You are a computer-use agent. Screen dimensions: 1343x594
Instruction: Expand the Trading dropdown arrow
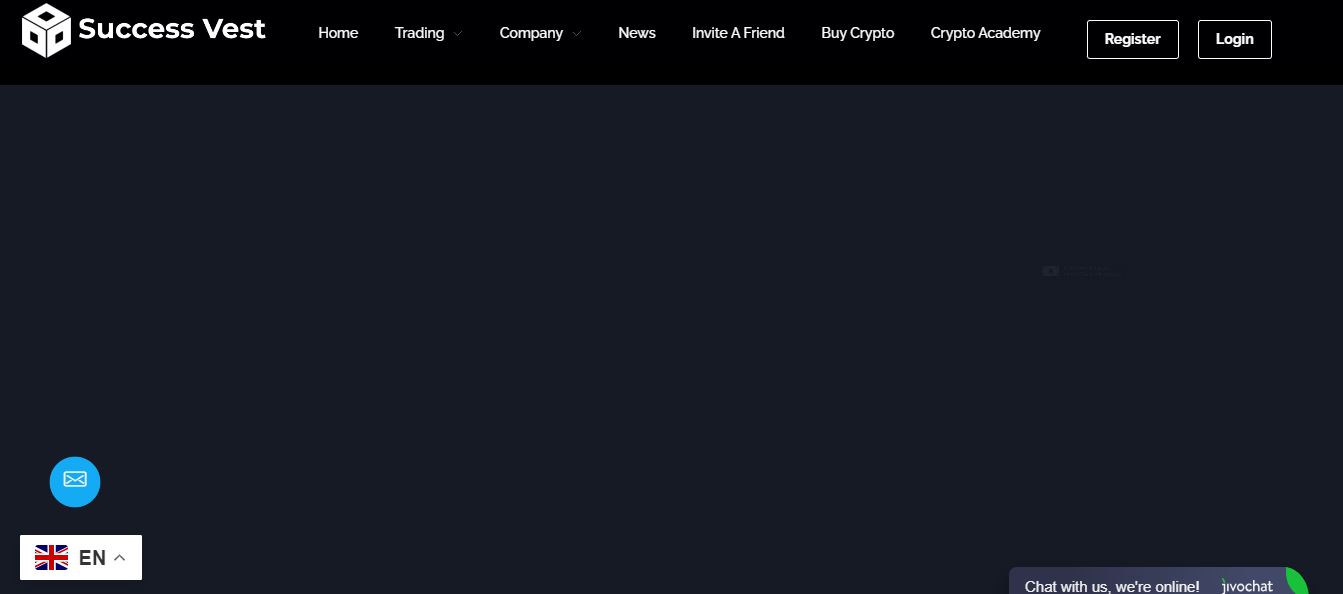(x=458, y=34)
